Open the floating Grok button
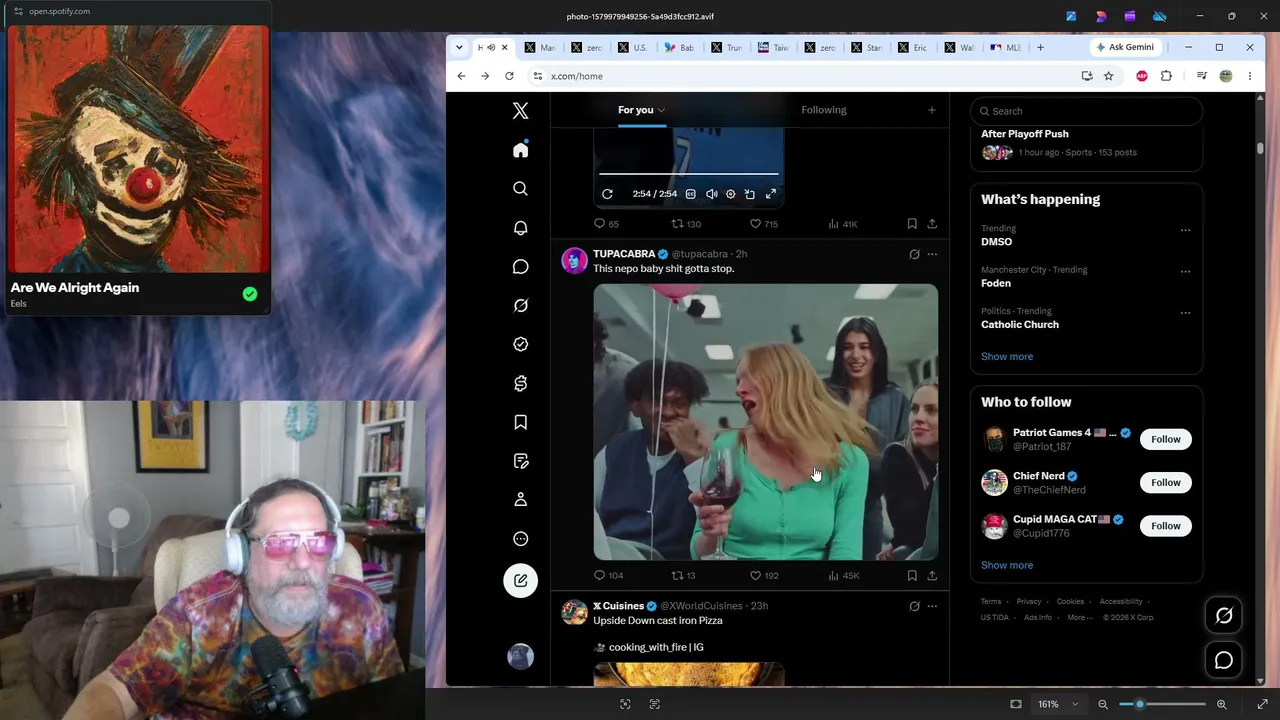1280x720 pixels. click(1224, 616)
